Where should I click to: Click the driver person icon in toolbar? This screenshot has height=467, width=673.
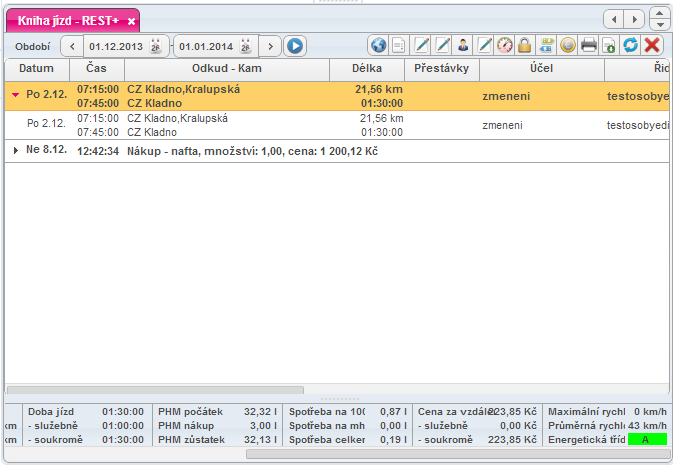tap(463, 45)
